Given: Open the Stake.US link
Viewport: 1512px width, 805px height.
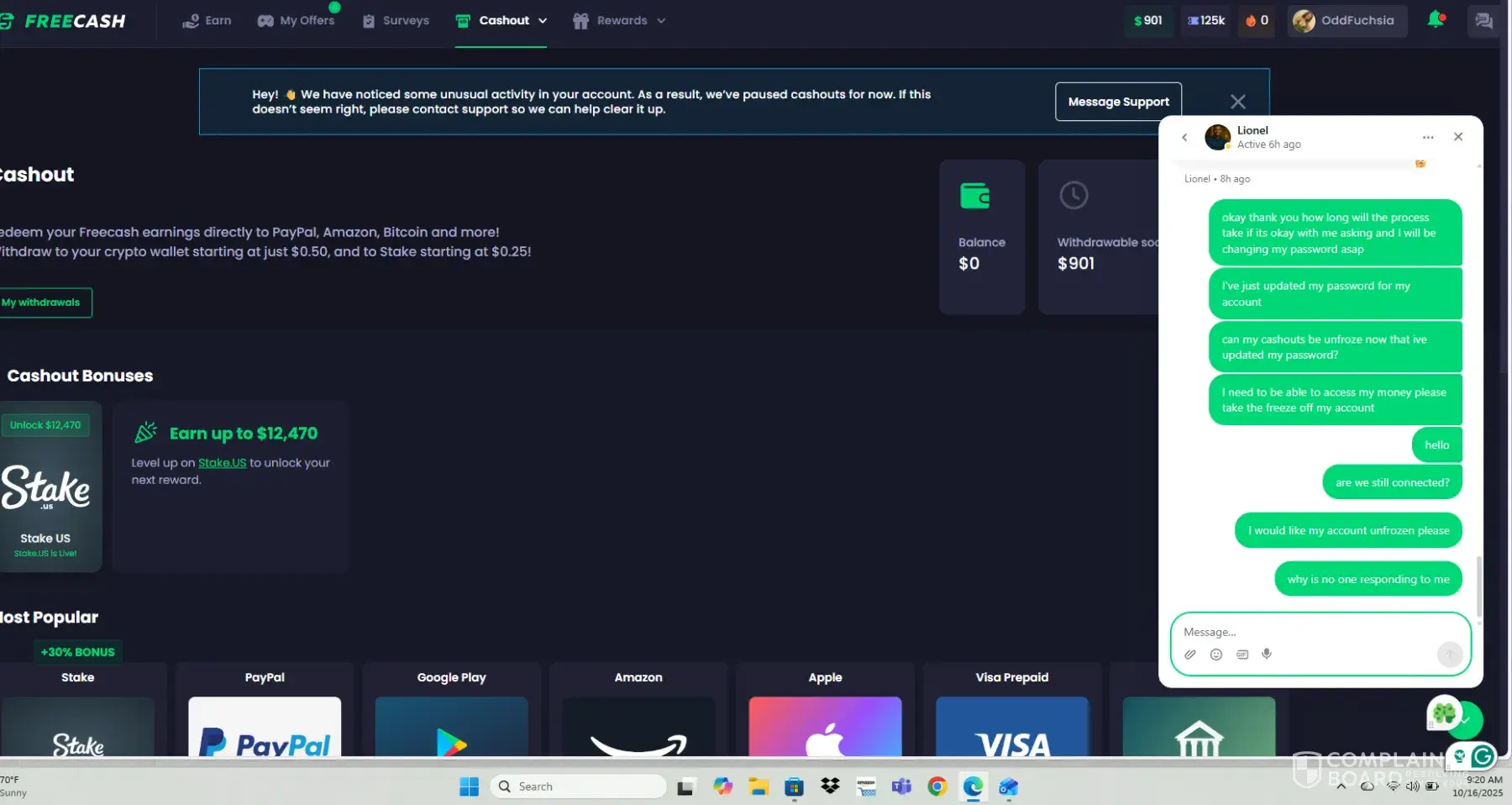Looking at the screenshot, I should [x=222, y=463].
